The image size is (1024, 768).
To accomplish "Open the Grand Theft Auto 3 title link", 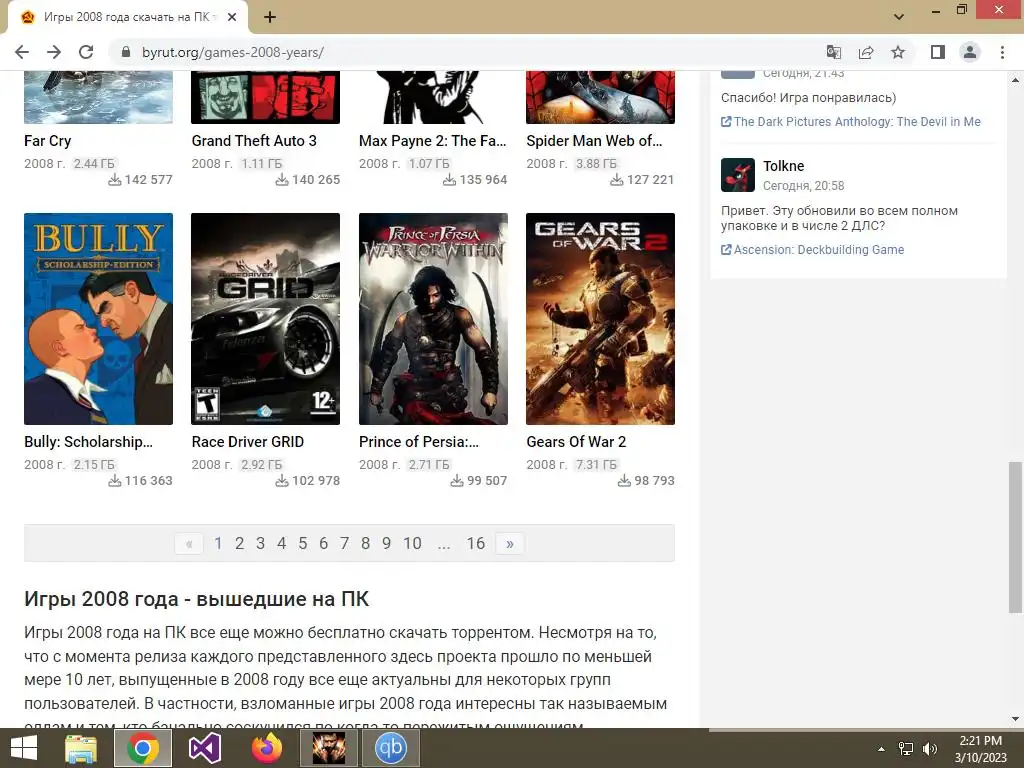I will pos(254,141).
